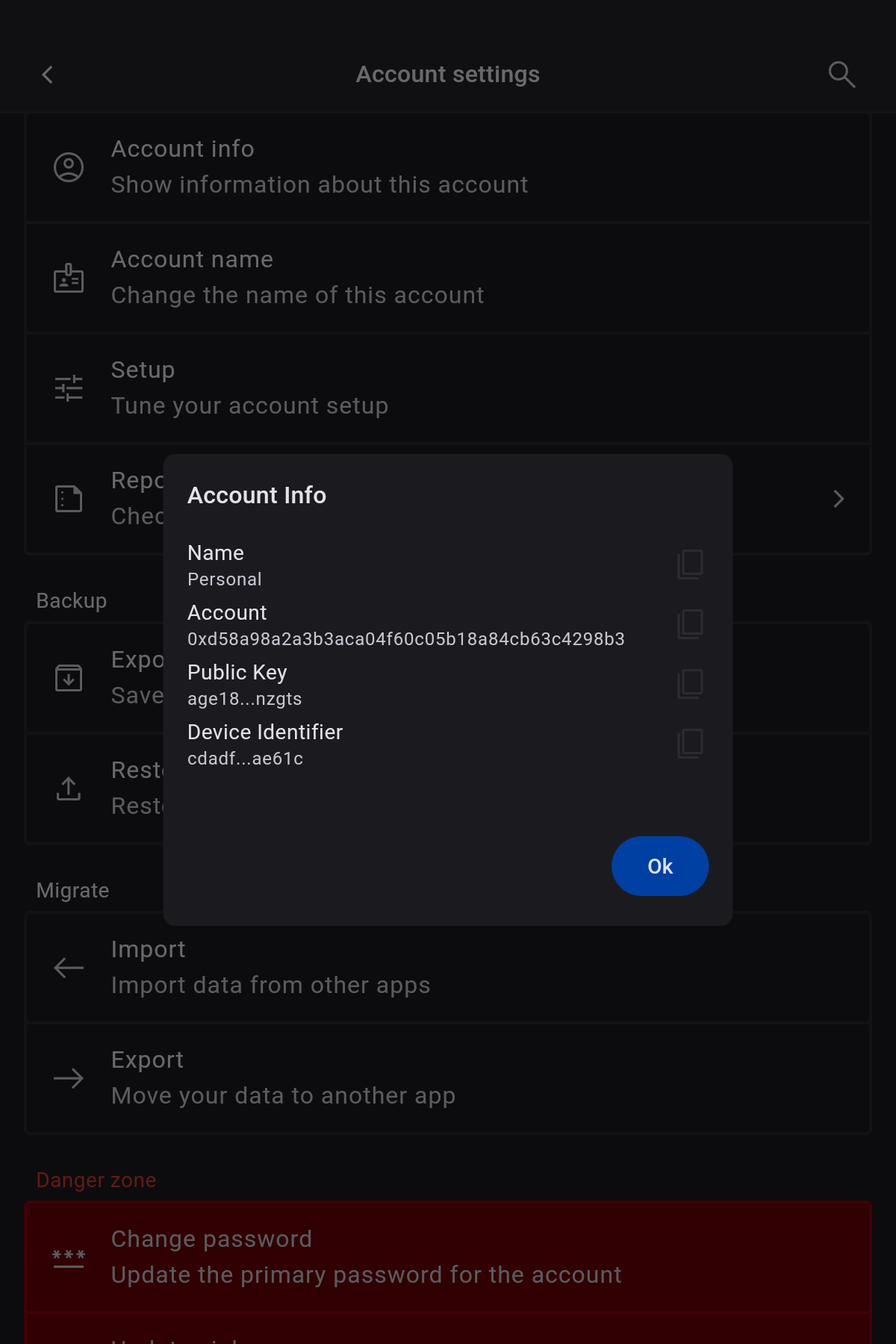896x1344 pixels.
Task: Open the Account name settings entry
Action: coord(448,278)
